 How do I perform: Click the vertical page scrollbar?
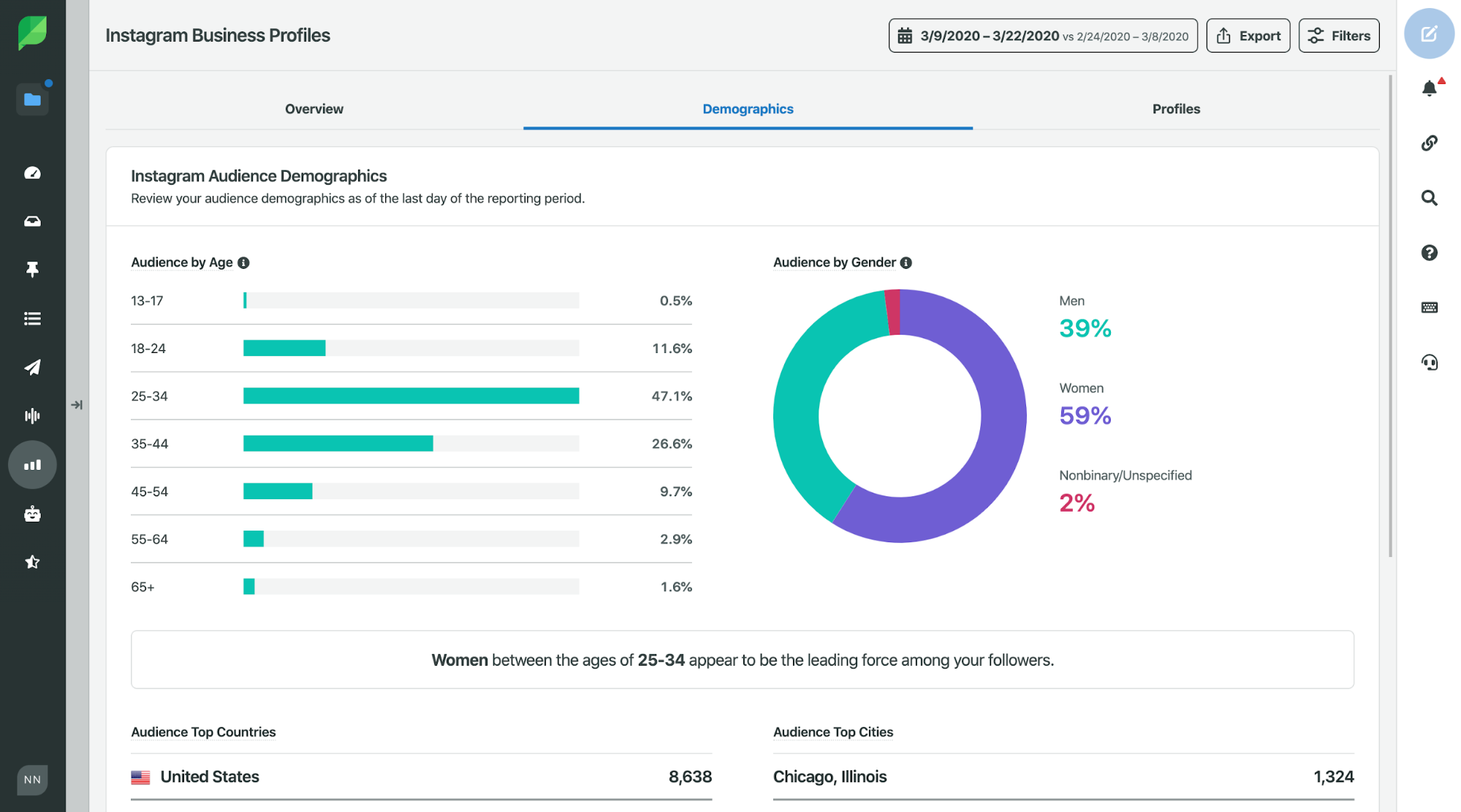[x=1390, y=316]
